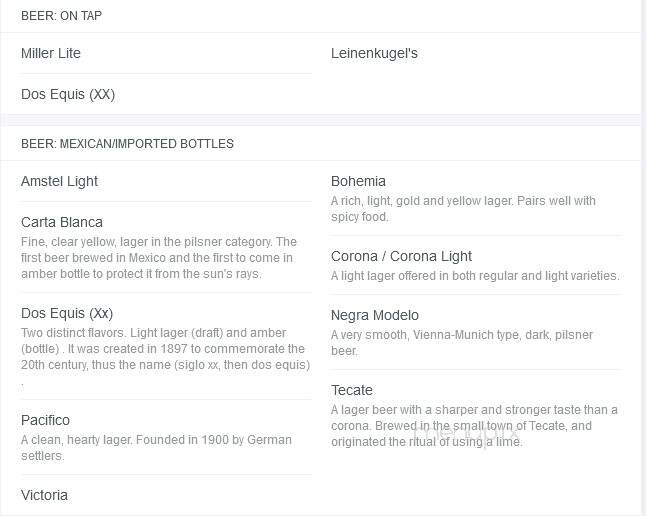Select the Victoria beer item
The width and height of the screenshot is (646, 516).
(x=44, y=495)
